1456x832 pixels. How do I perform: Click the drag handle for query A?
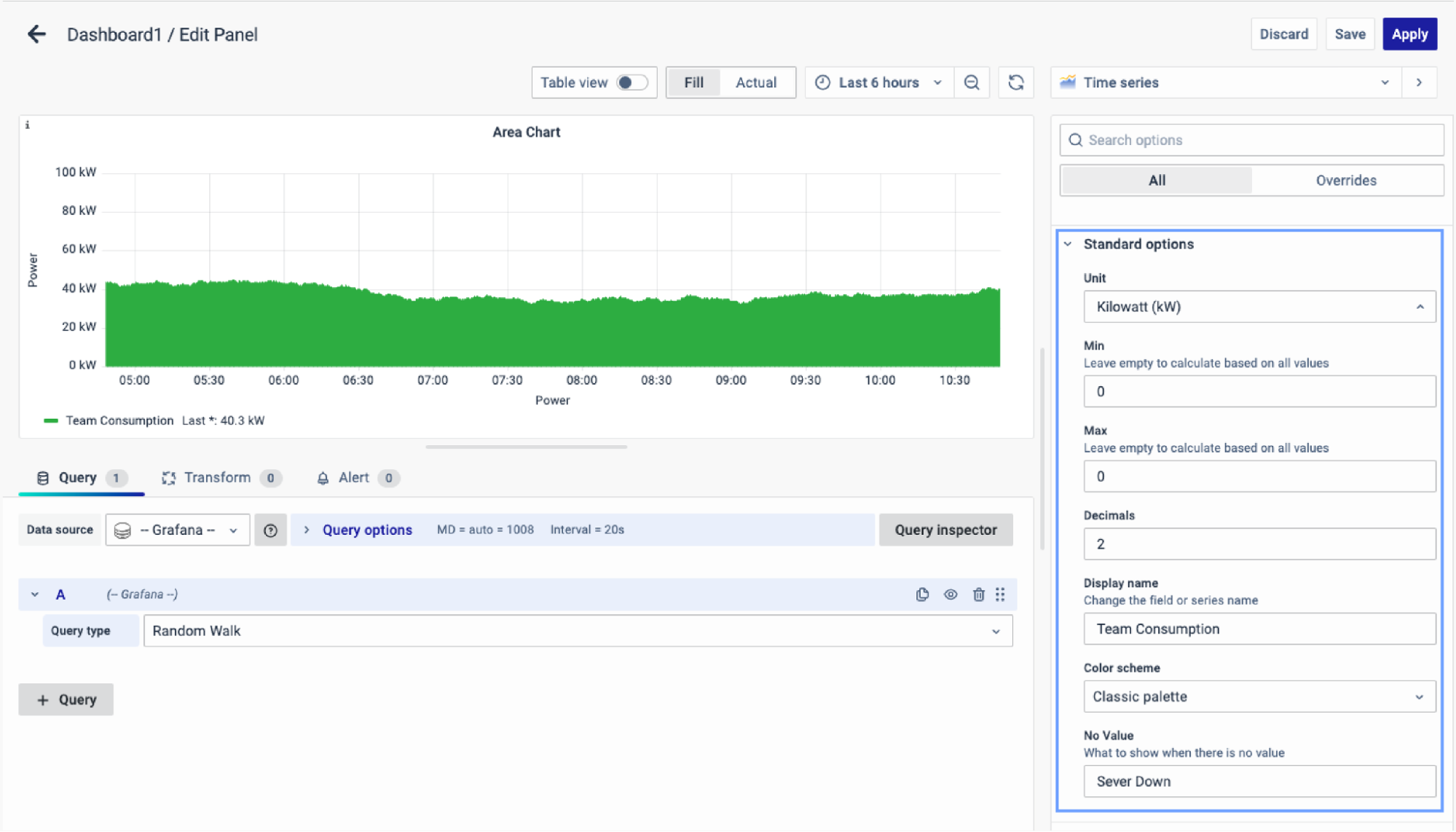[x=1000, y=594]
